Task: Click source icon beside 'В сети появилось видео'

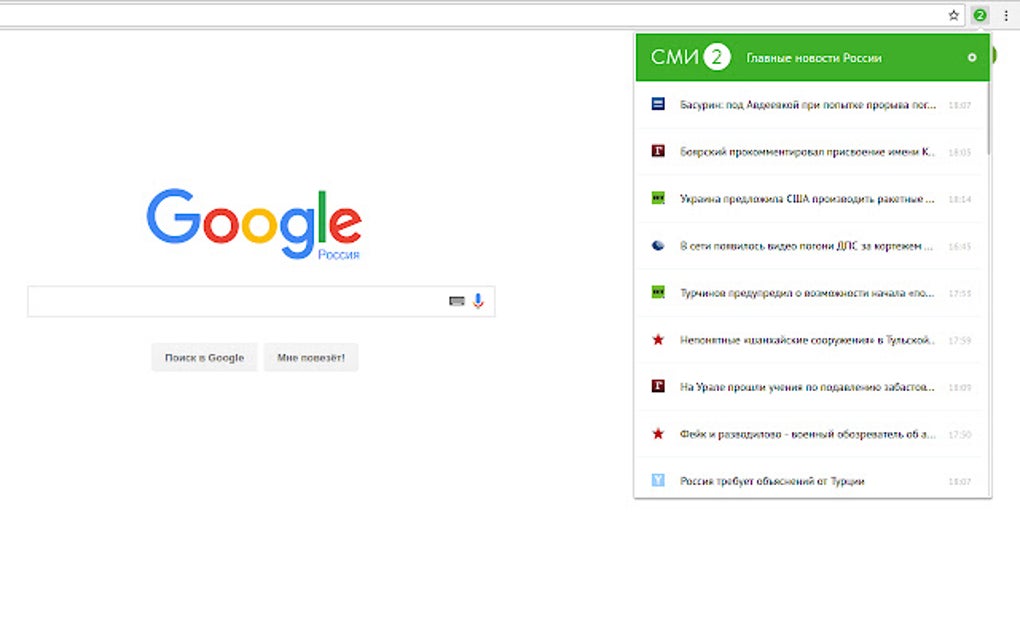Action: point(658,245)
